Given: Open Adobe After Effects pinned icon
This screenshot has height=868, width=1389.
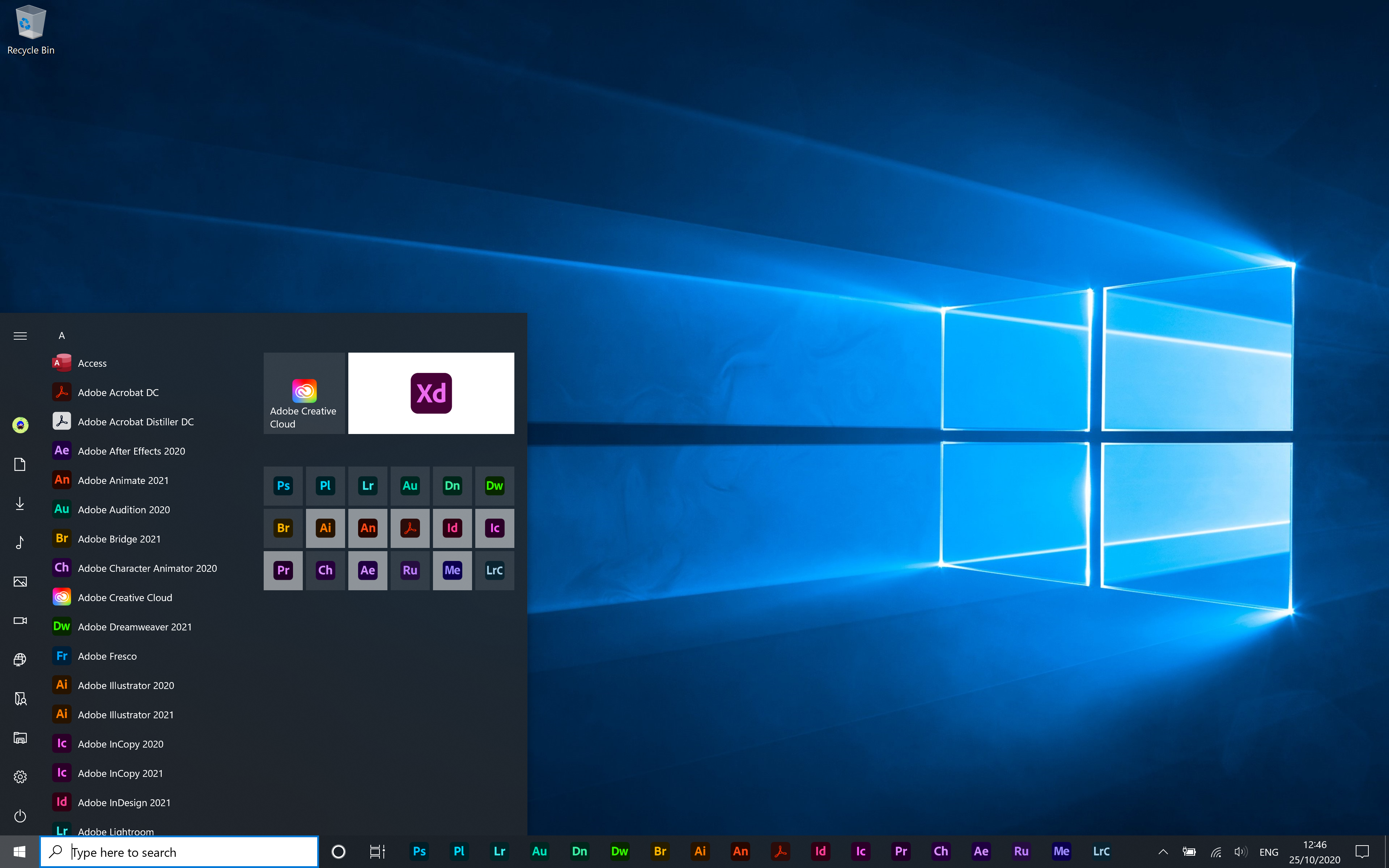Looking at the screenshot, I should click(x=981, y=851).
